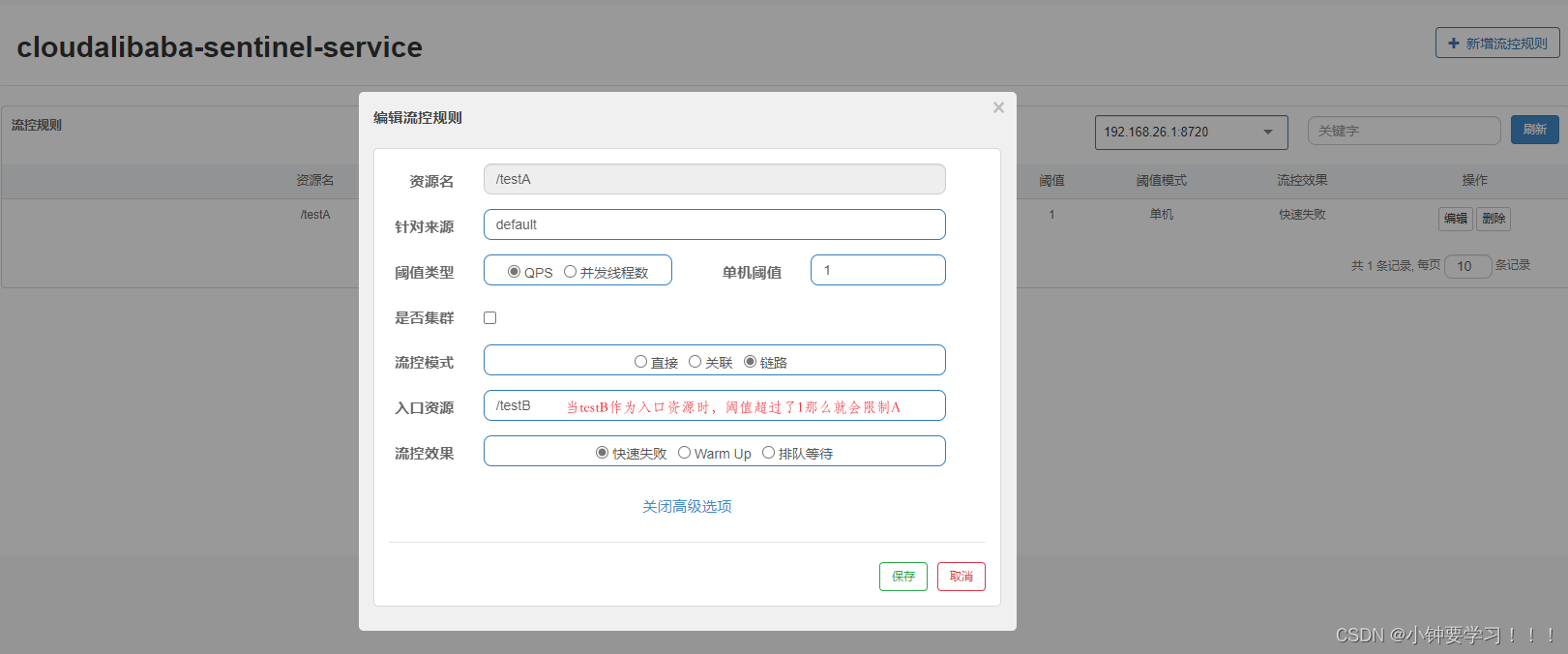Select 关联 flow control mode
The image size is (1568, 654).
point(695,362)
